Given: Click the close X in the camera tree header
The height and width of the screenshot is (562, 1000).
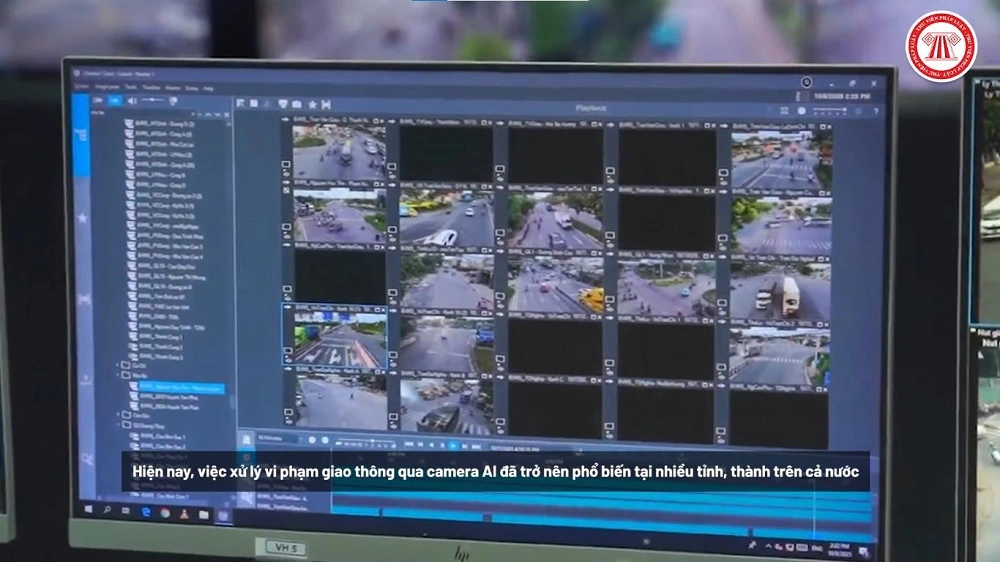Looking at the screenshot, I should [x=226, y=115].
